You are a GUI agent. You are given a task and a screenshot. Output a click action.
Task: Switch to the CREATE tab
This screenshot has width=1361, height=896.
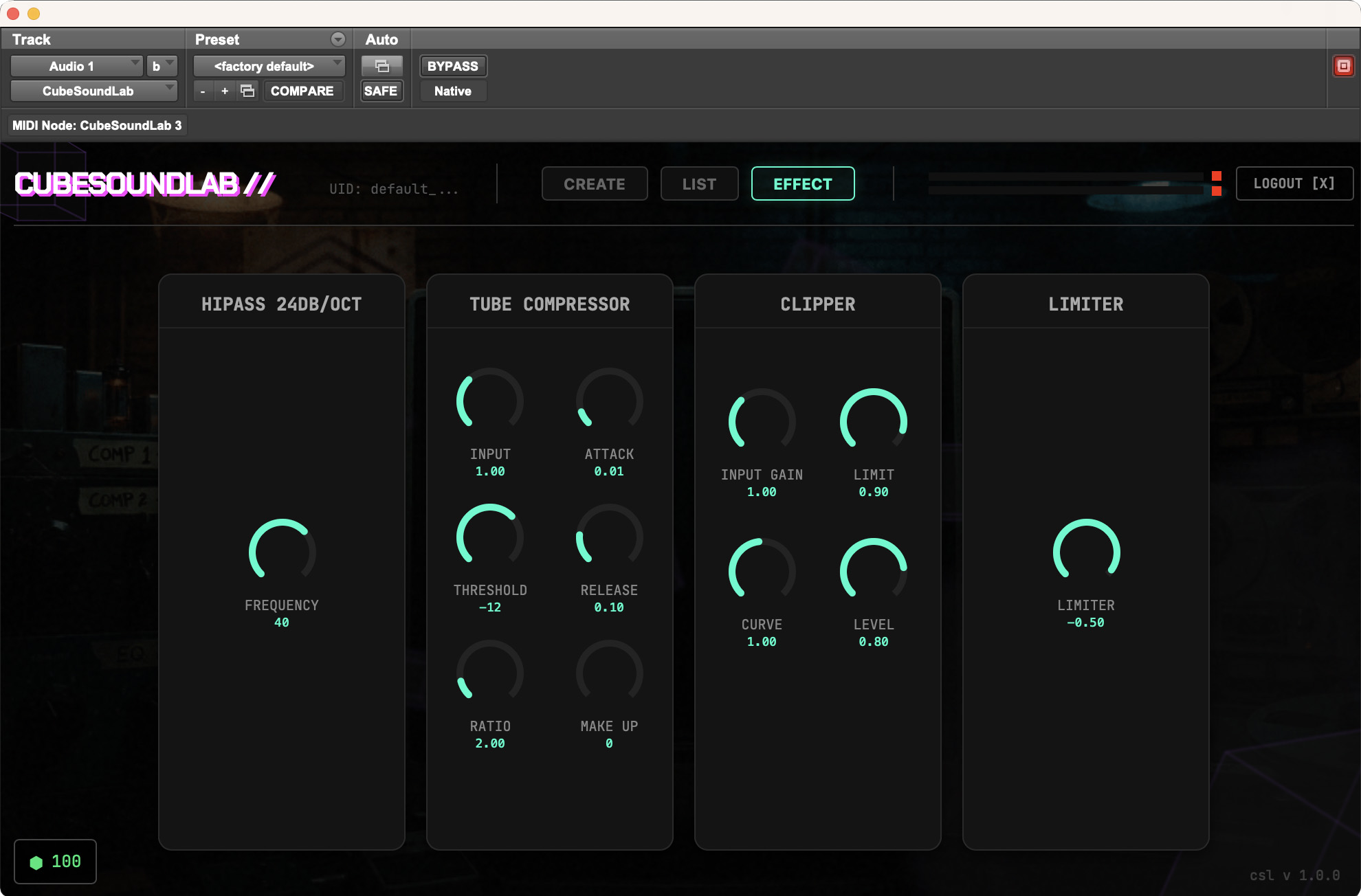594,183
